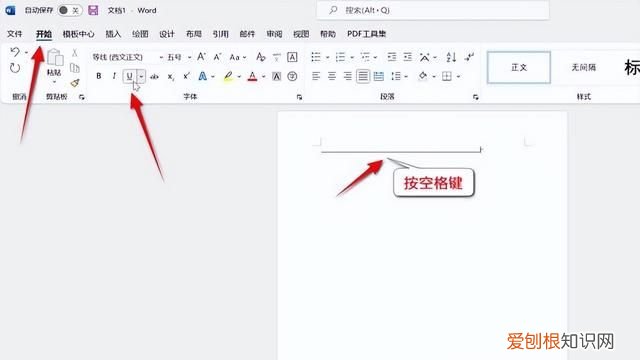Increase font size with the larger A
The height and width of the screenshot is (360, 640).
(x=201, y=57)
